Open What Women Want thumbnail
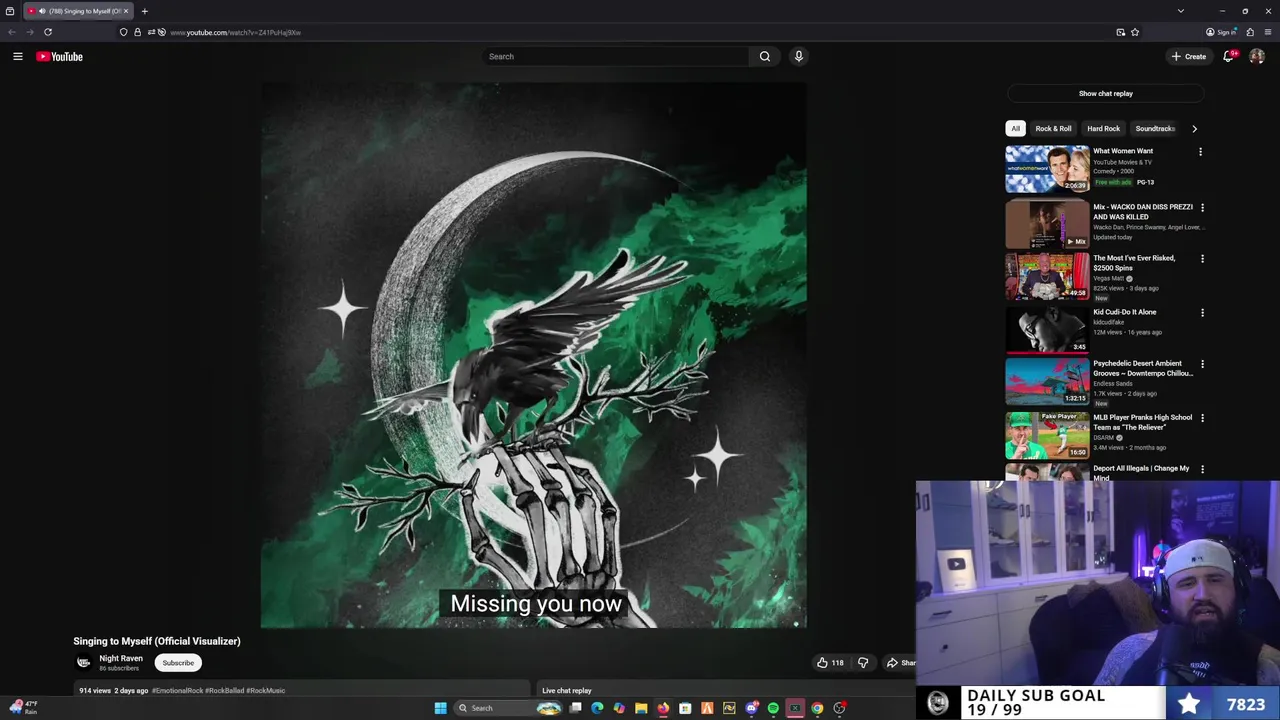1280x720 pixels. coord(1047,168)
